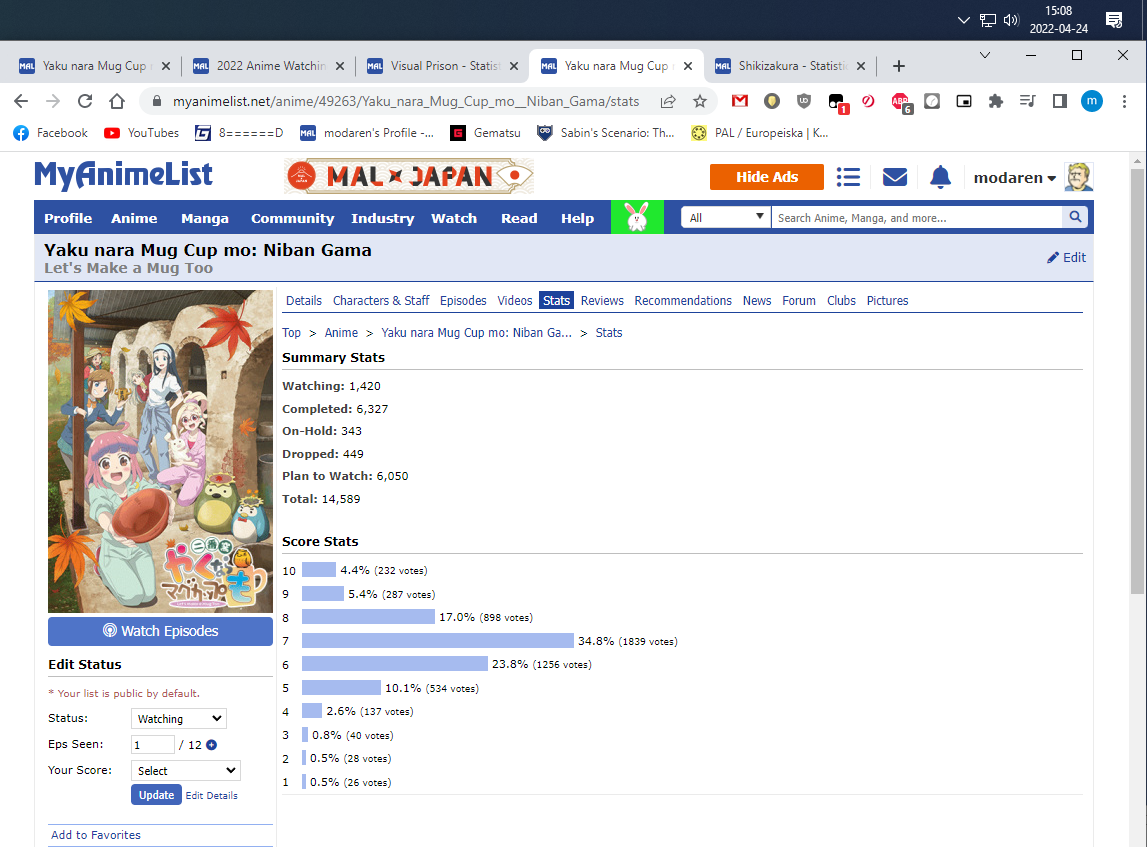
Task: Open the Gmail extension icon
Action: (740, 101)
